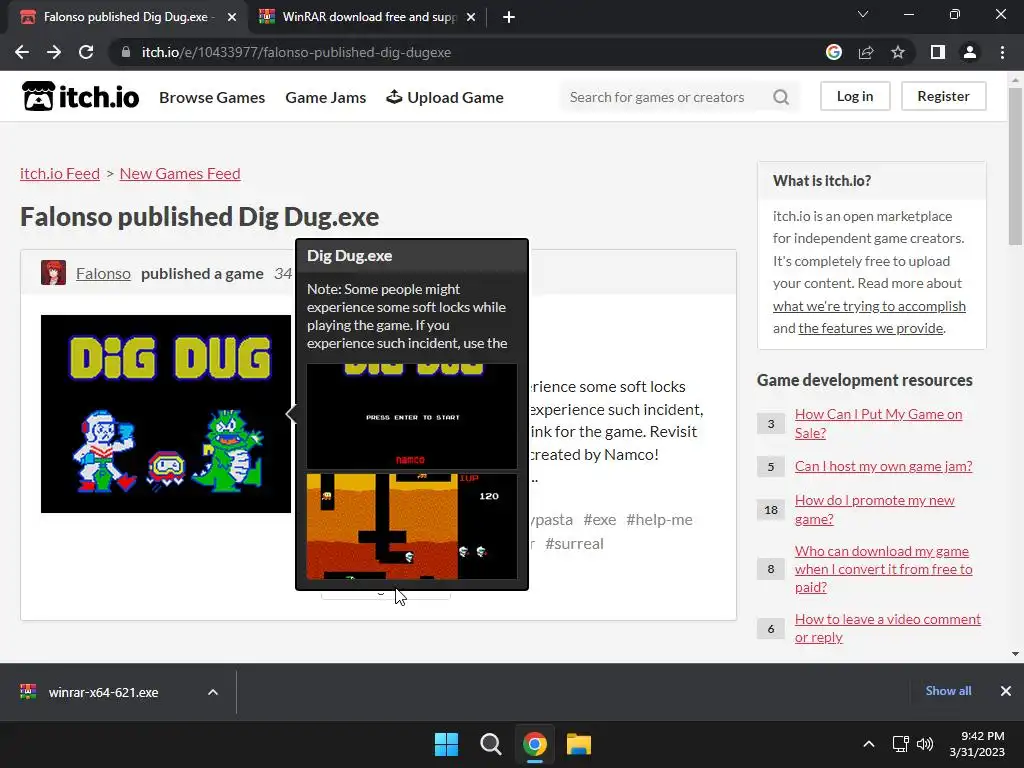Open 'Can I host my own game jam?'
1024x768 pixels.
[x=884, y=466]
